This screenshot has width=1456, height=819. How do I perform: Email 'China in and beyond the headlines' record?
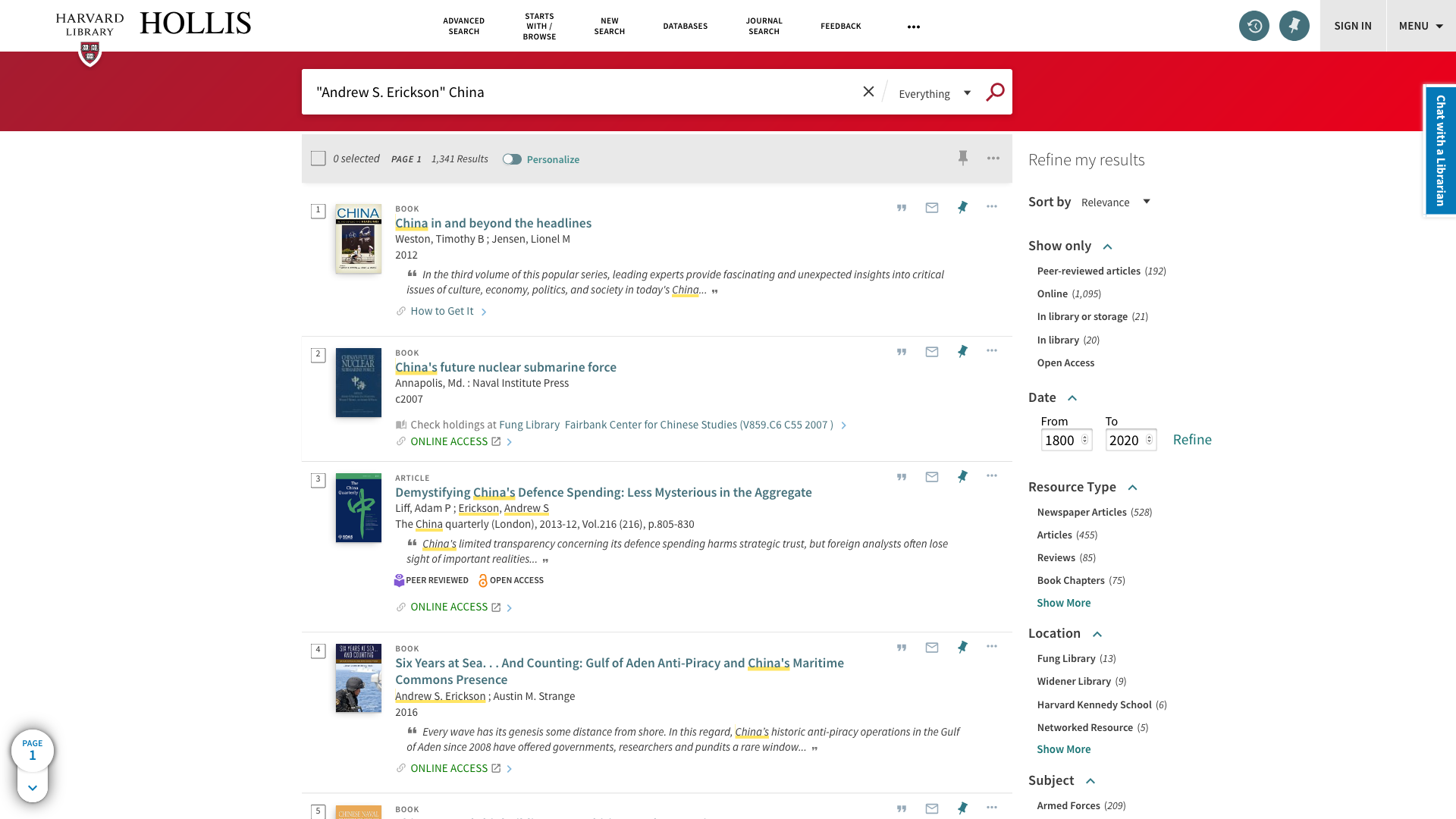click(932, 207)
